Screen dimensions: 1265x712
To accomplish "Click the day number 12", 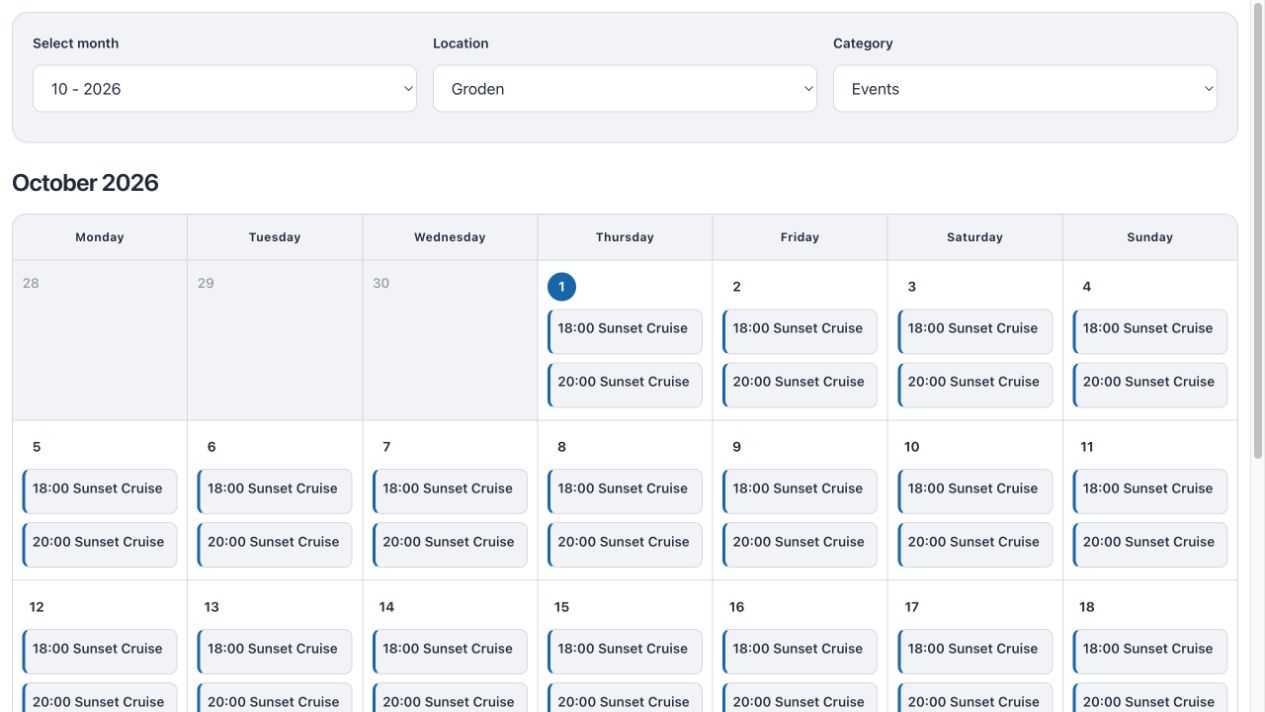I will tap(37, 607).
